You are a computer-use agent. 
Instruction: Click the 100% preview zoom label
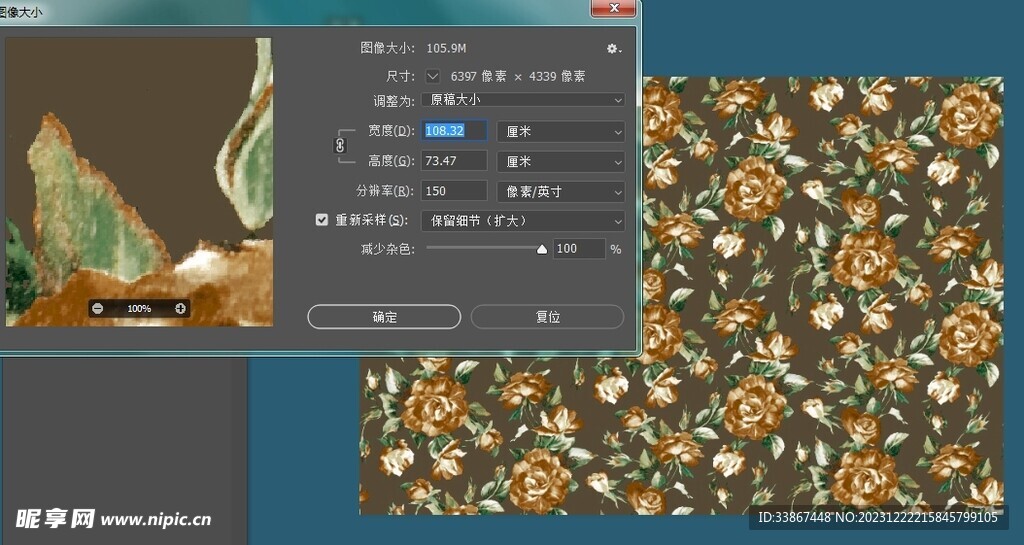point(139,309)
